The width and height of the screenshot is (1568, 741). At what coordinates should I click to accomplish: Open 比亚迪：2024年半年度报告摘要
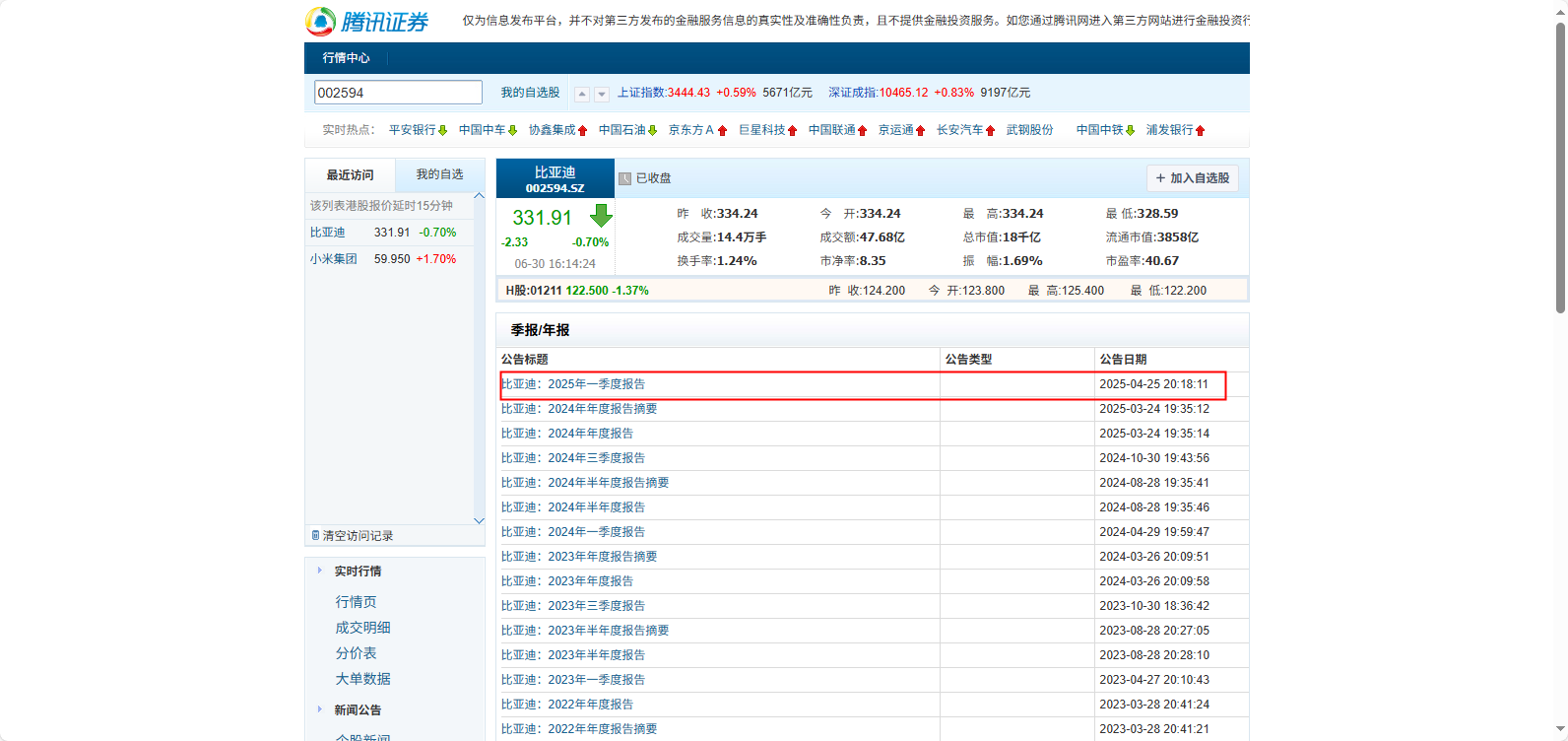pyautogui.click(x=585, y=483)
